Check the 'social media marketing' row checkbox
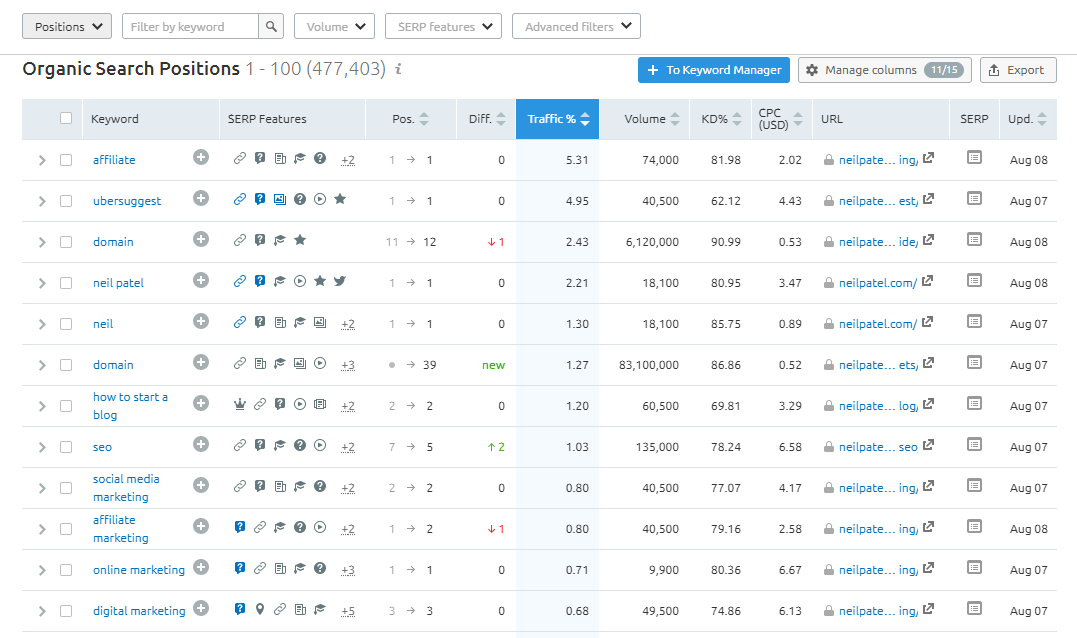The width and height of the screenshot is (1077, 638). click(x=66, y=488)
